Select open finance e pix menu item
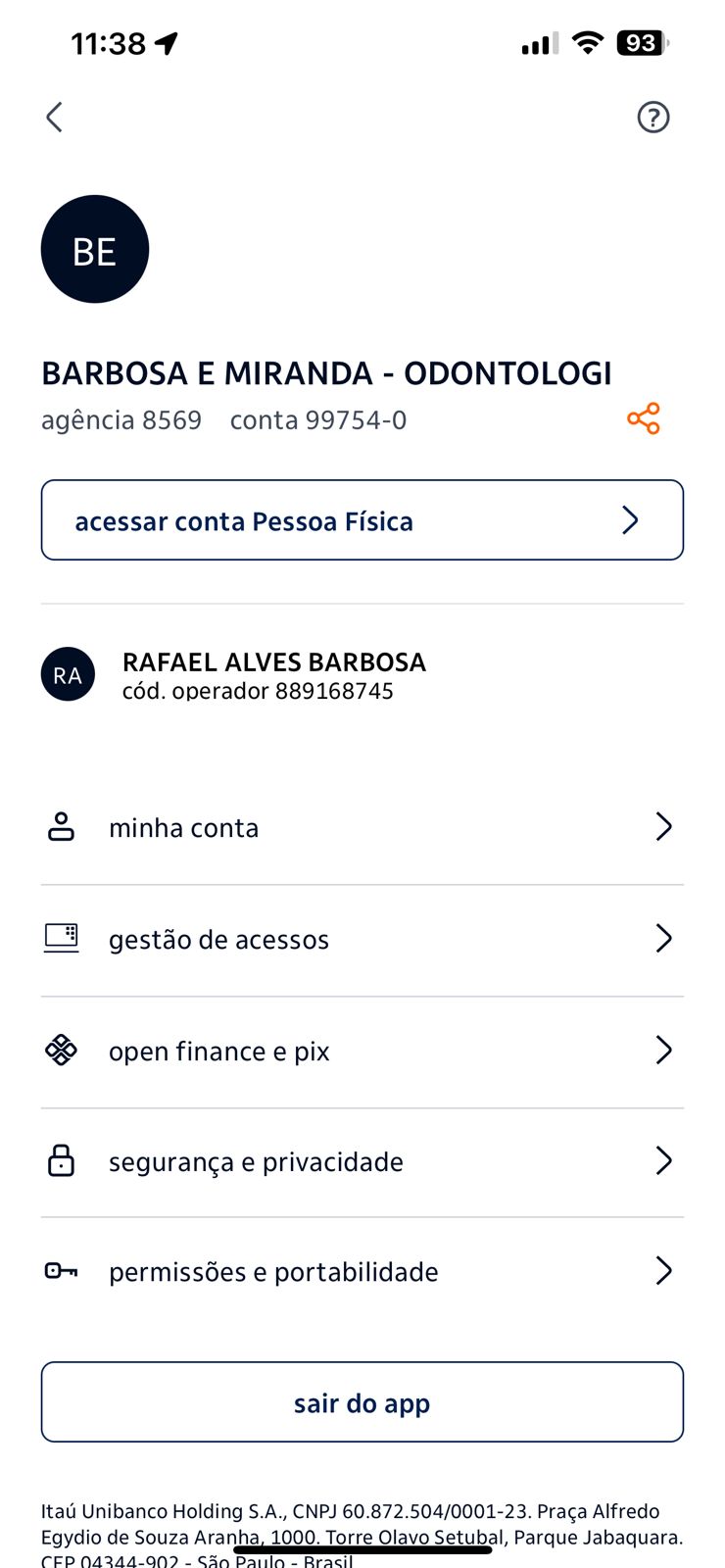This screenshot has width=725, height=1568. (219, 1052)
